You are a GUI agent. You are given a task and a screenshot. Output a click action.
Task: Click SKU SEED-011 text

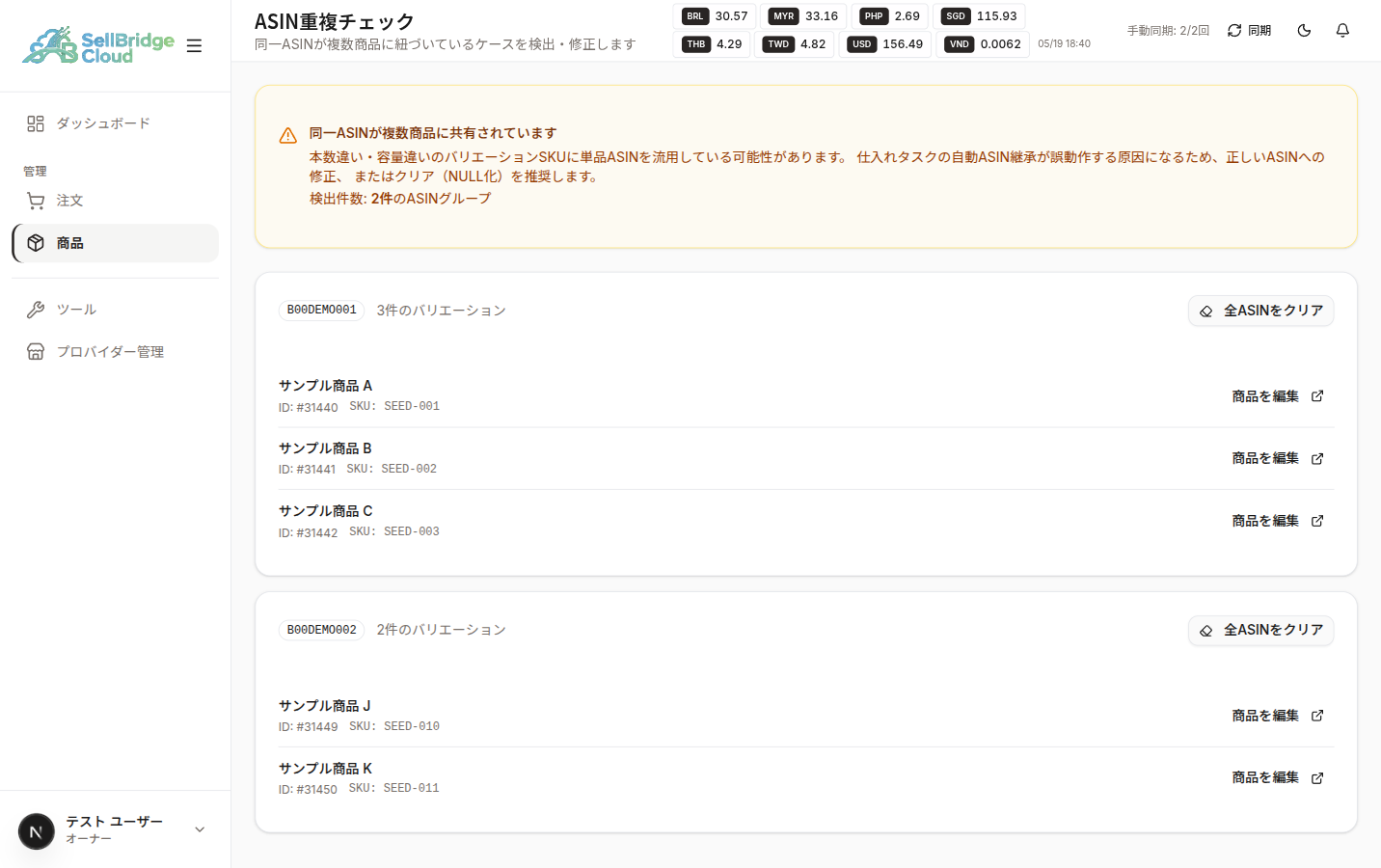(394, 789)
